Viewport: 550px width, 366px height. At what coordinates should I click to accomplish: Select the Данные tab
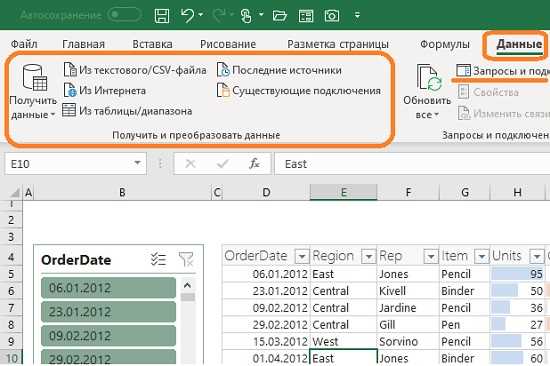click(x=519, y=44)
